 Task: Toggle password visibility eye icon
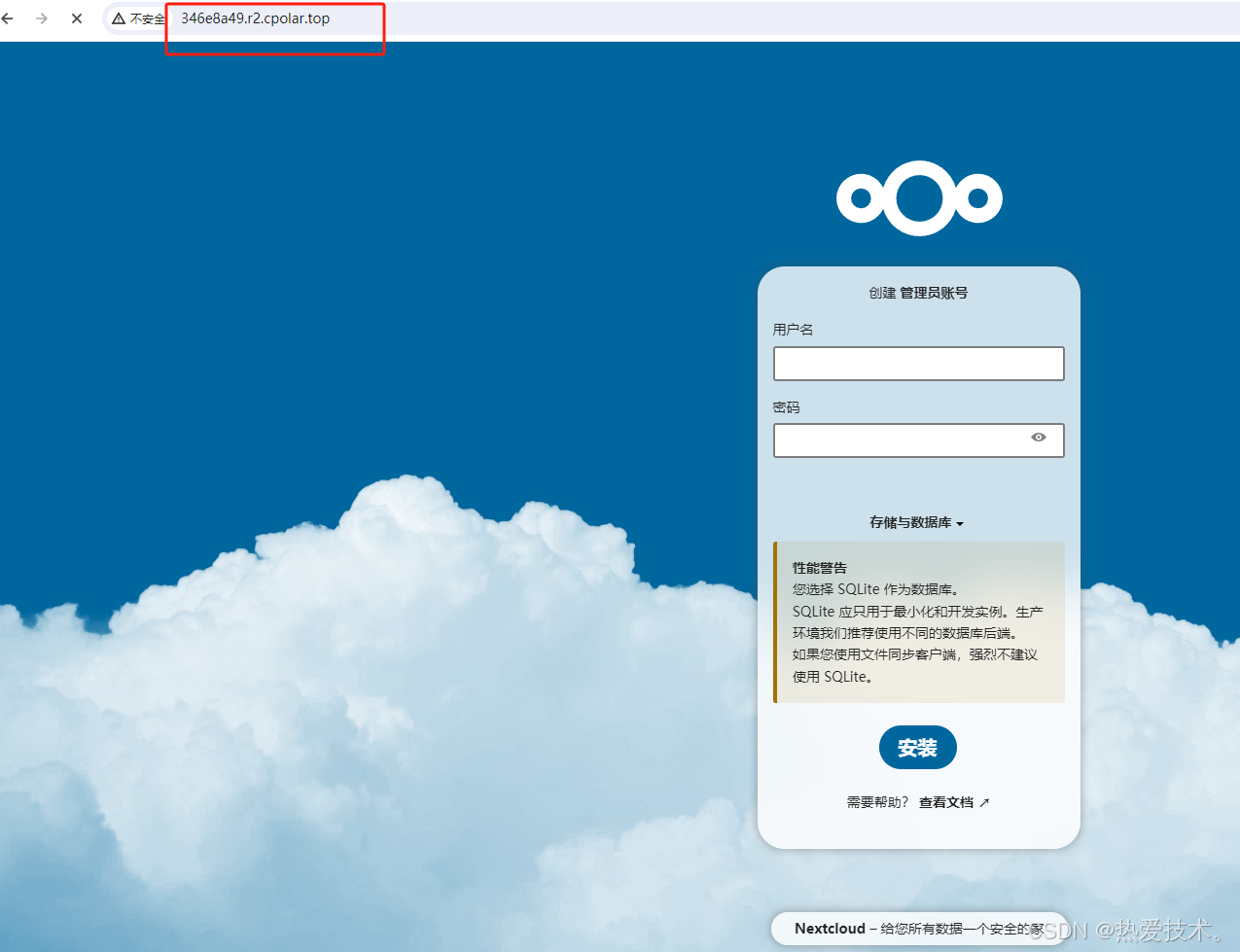point(1039,438)
